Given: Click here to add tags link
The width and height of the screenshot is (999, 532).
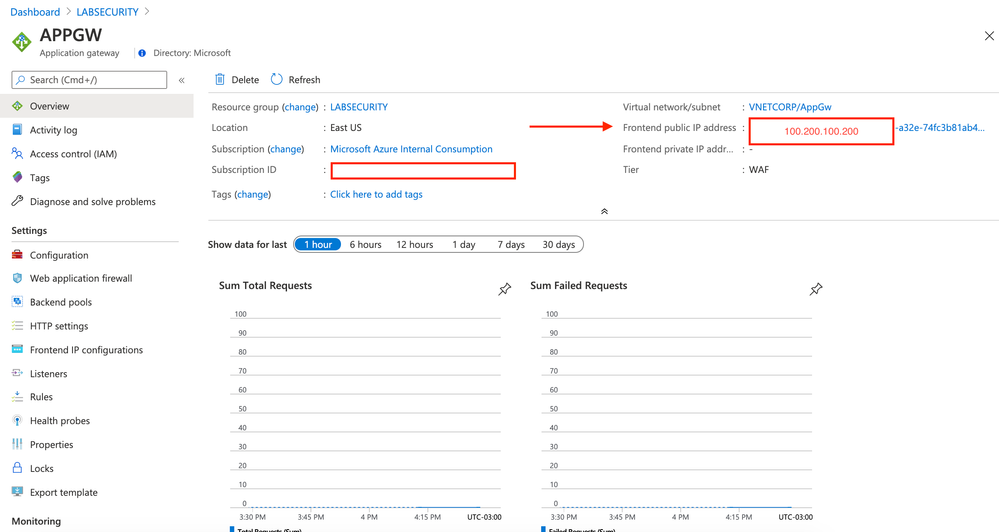Looking at the screenshot, I should point(376,194).
